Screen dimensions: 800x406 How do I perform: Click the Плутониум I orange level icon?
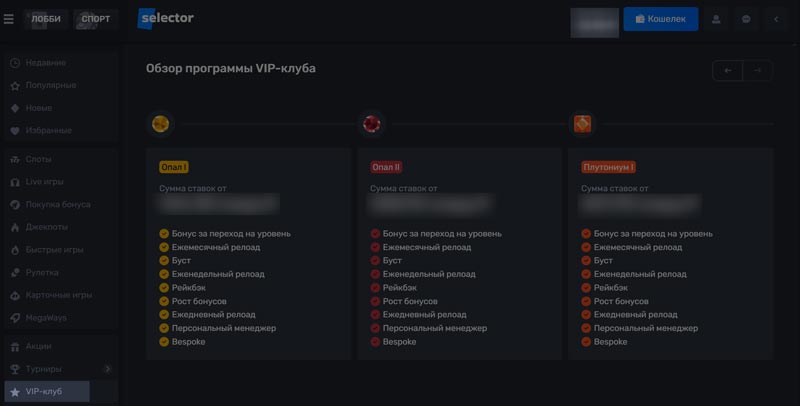[x=582, y=124]
